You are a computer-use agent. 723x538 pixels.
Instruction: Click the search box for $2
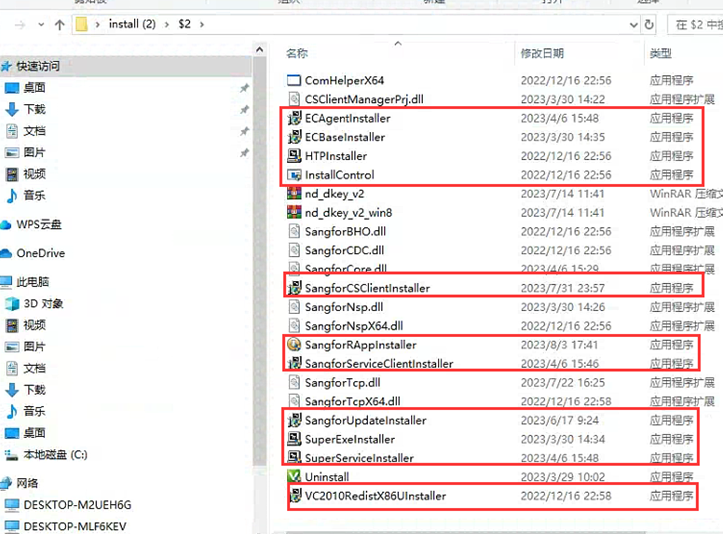[695, 24]
